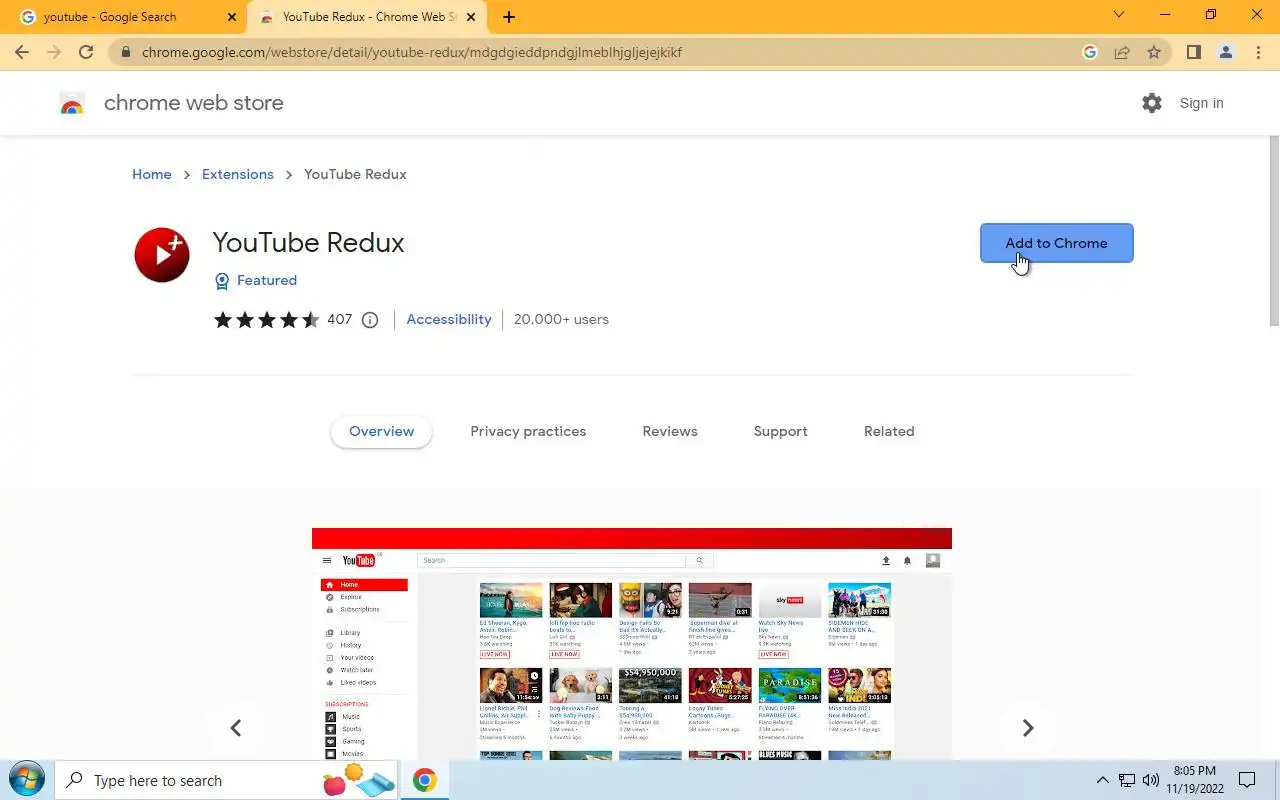Open the Related tab
Viewport: 1280px width, 800px height.
[889, 431]
